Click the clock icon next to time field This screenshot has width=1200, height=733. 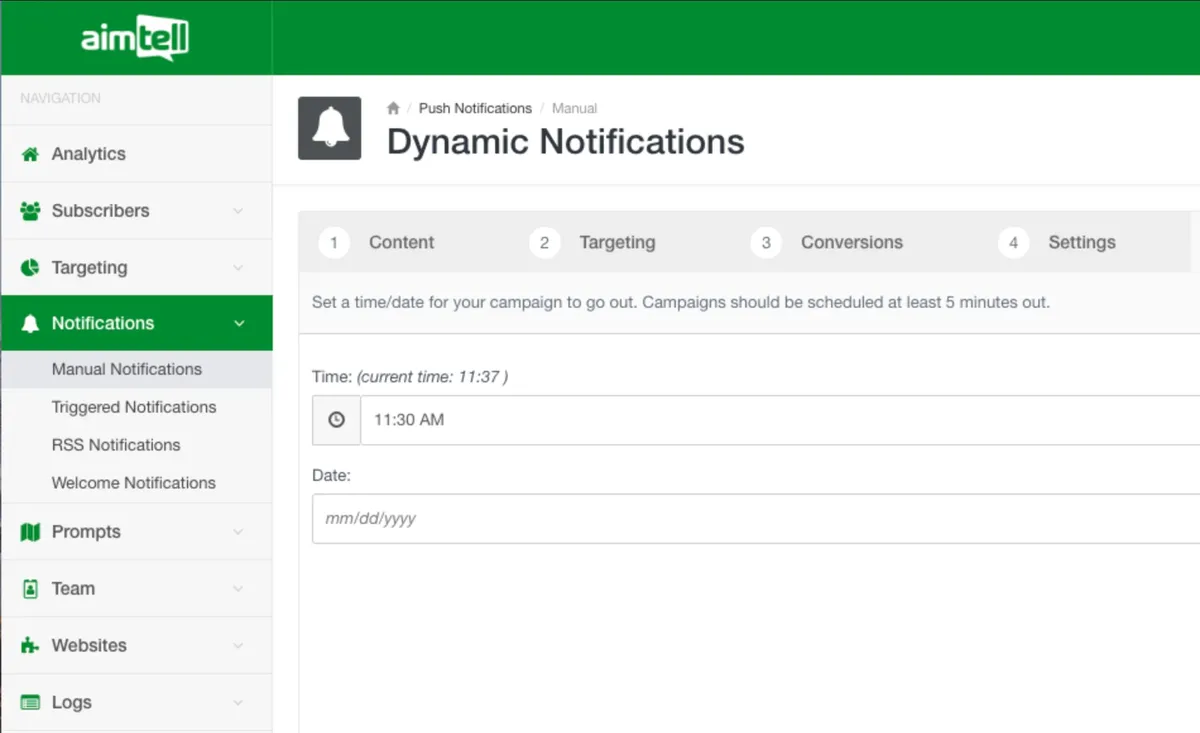click(x=336, y=420)
